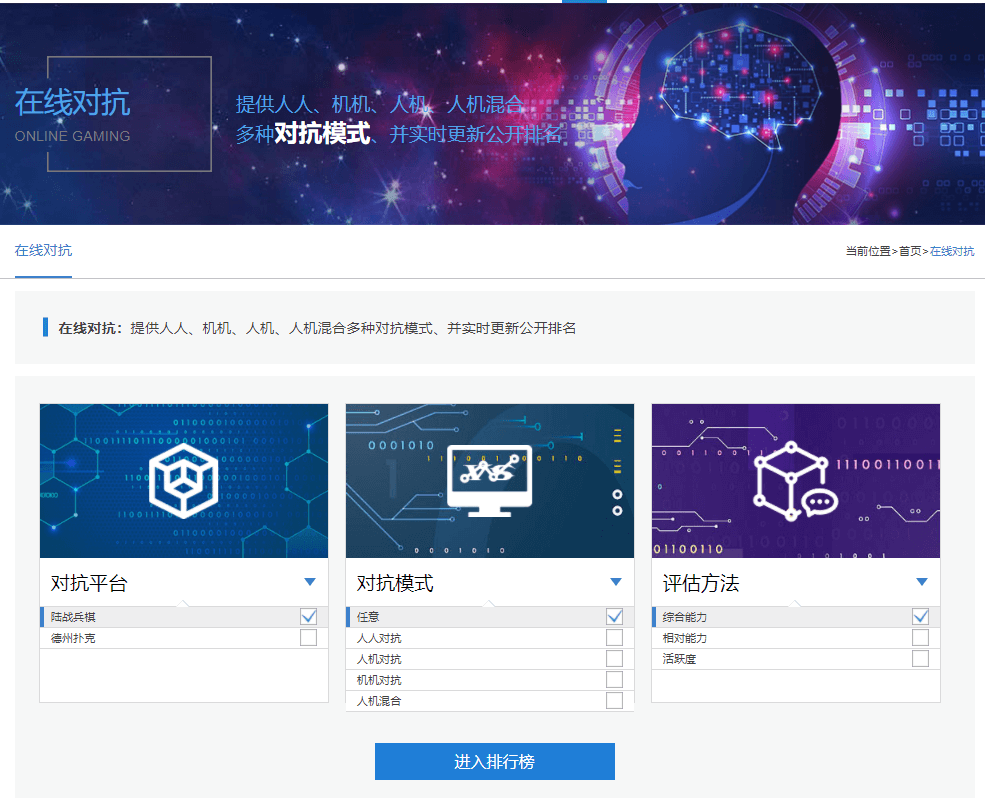Collapse the 对抗模式 dropdown

click(x=617, y=583)
